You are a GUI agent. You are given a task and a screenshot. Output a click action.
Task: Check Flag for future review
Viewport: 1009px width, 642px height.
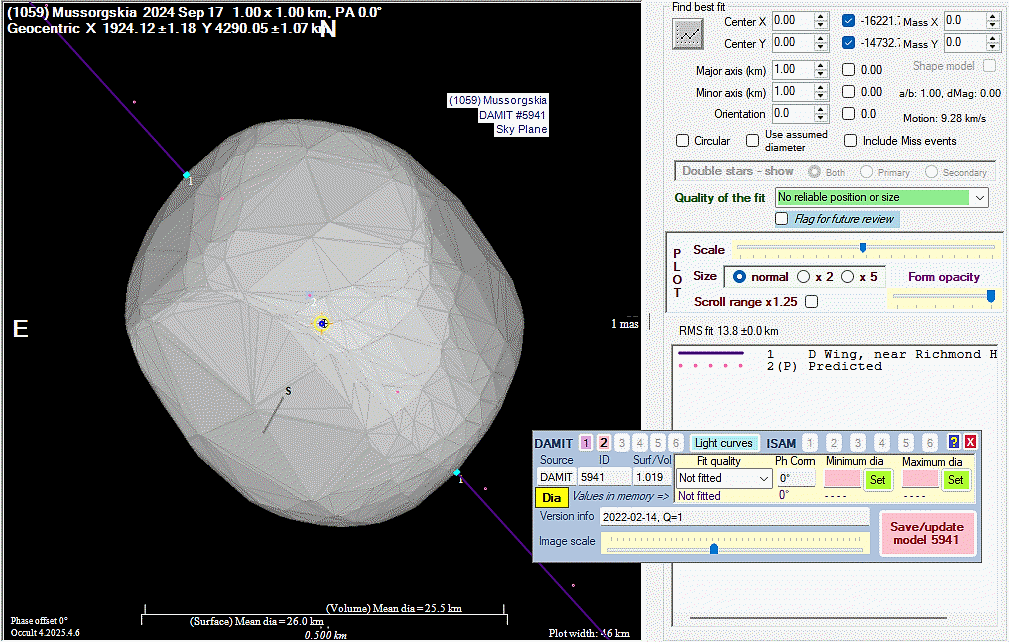click(782, 219)
